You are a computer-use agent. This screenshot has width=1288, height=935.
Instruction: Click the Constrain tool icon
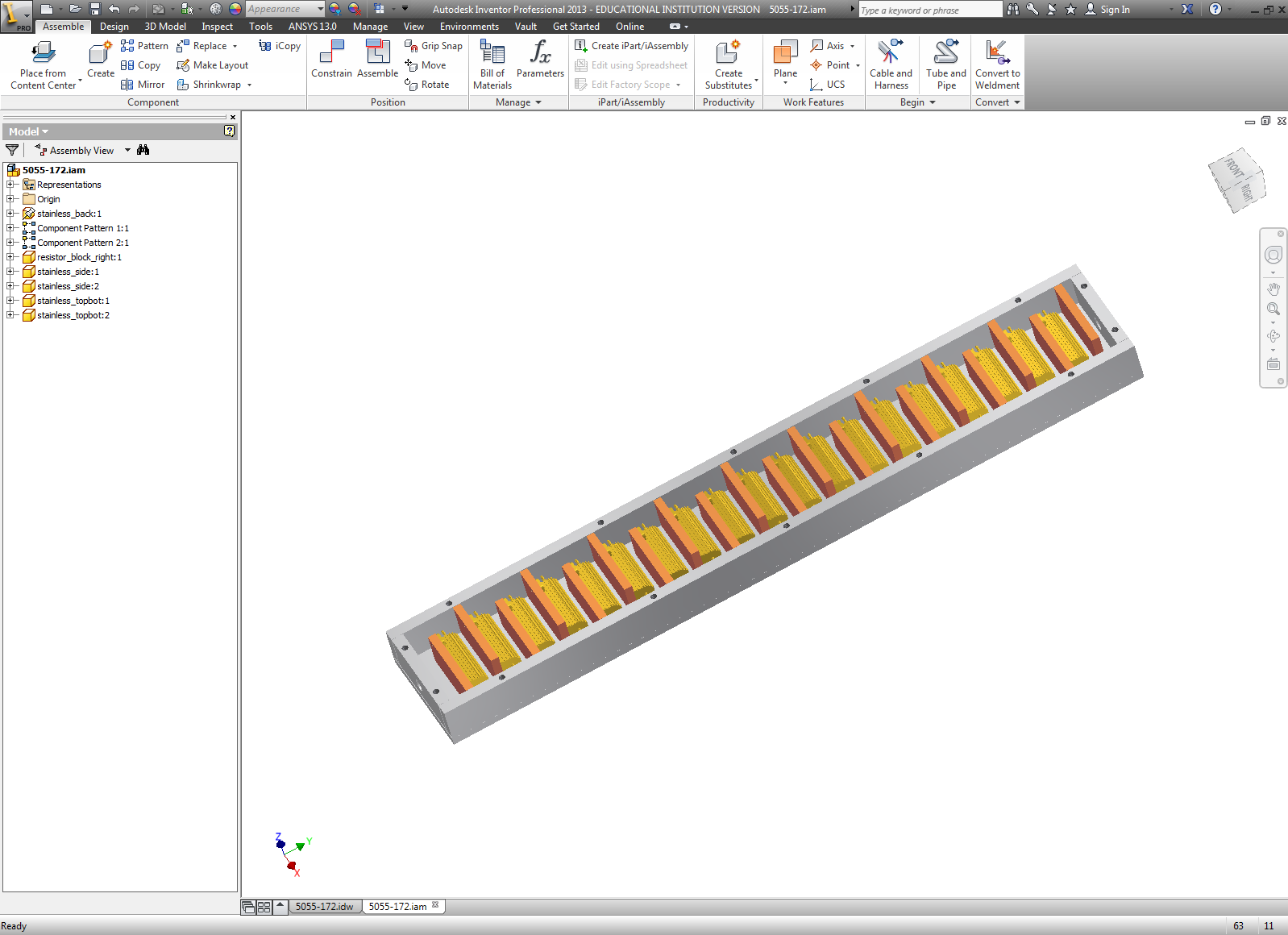(331, 52)
